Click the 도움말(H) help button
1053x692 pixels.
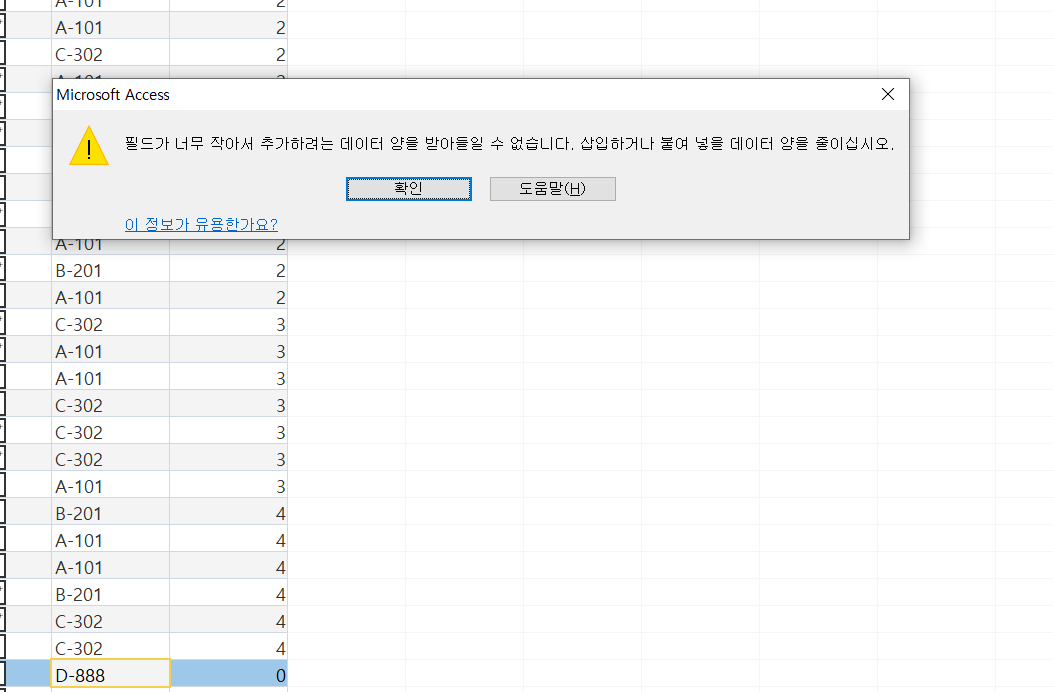[x=552, y=189]
